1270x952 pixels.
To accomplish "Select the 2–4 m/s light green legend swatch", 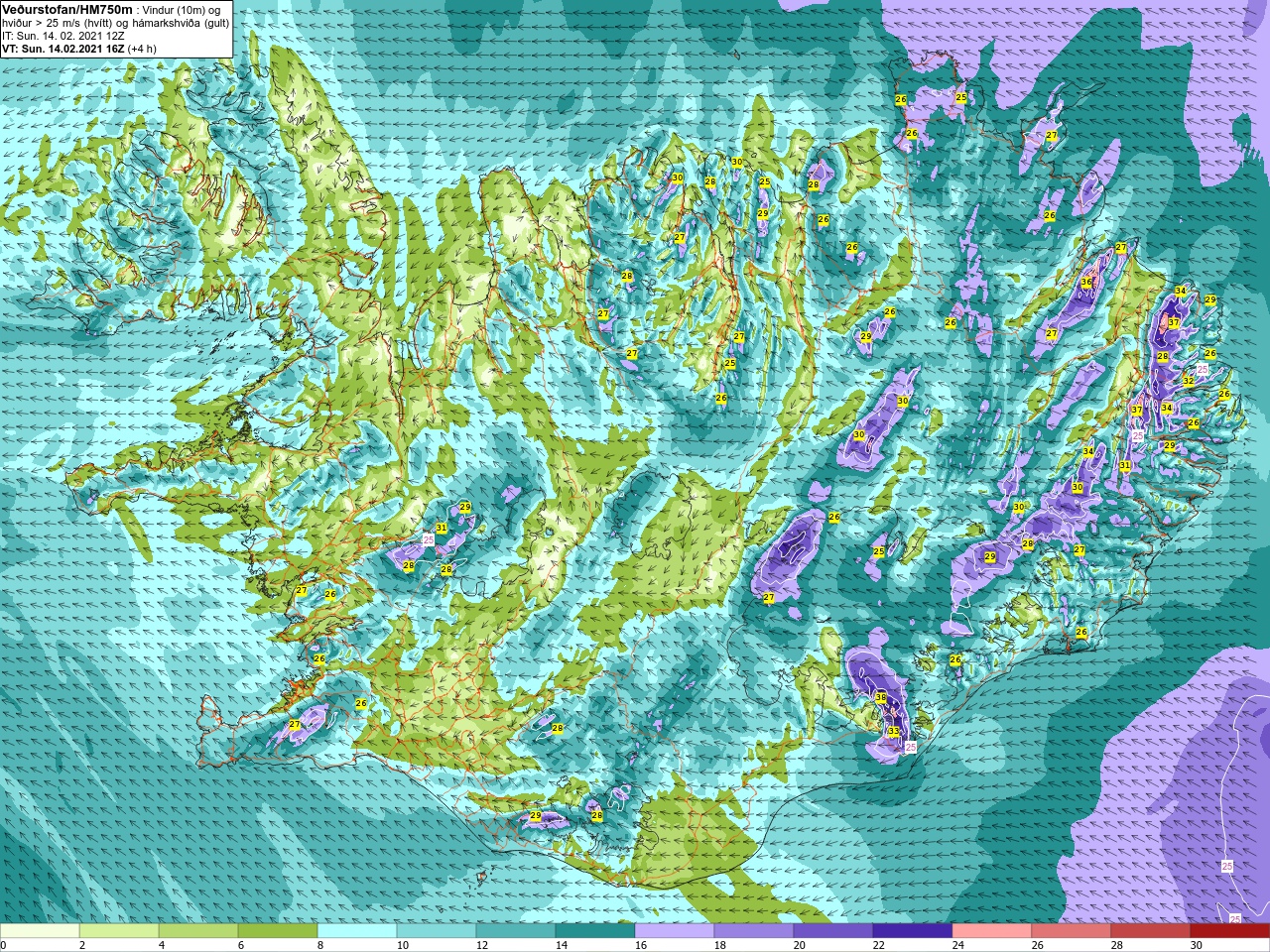I will tap(119, 931).
